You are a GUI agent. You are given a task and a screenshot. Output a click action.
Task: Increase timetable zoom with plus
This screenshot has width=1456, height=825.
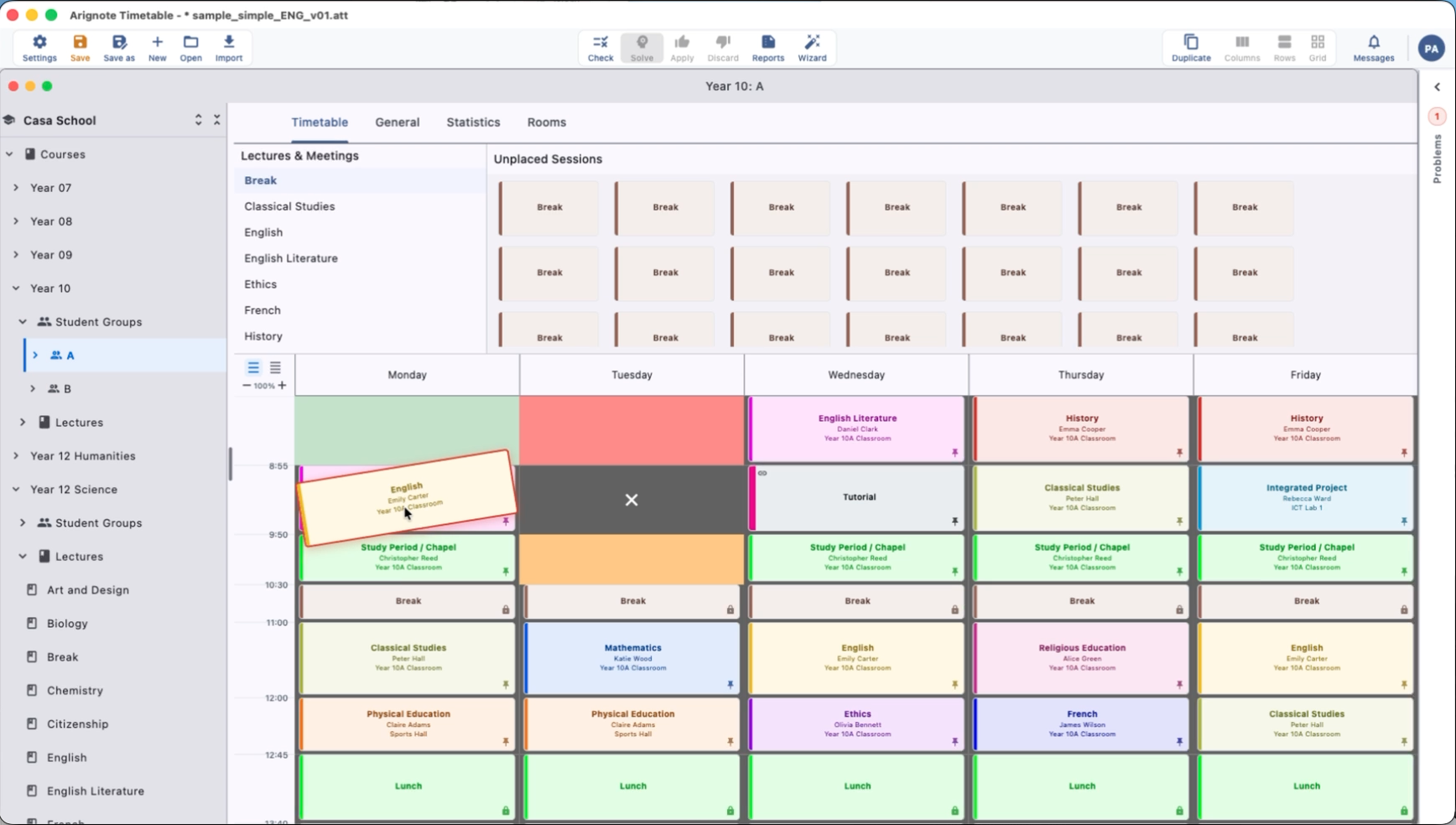(282, 386)
